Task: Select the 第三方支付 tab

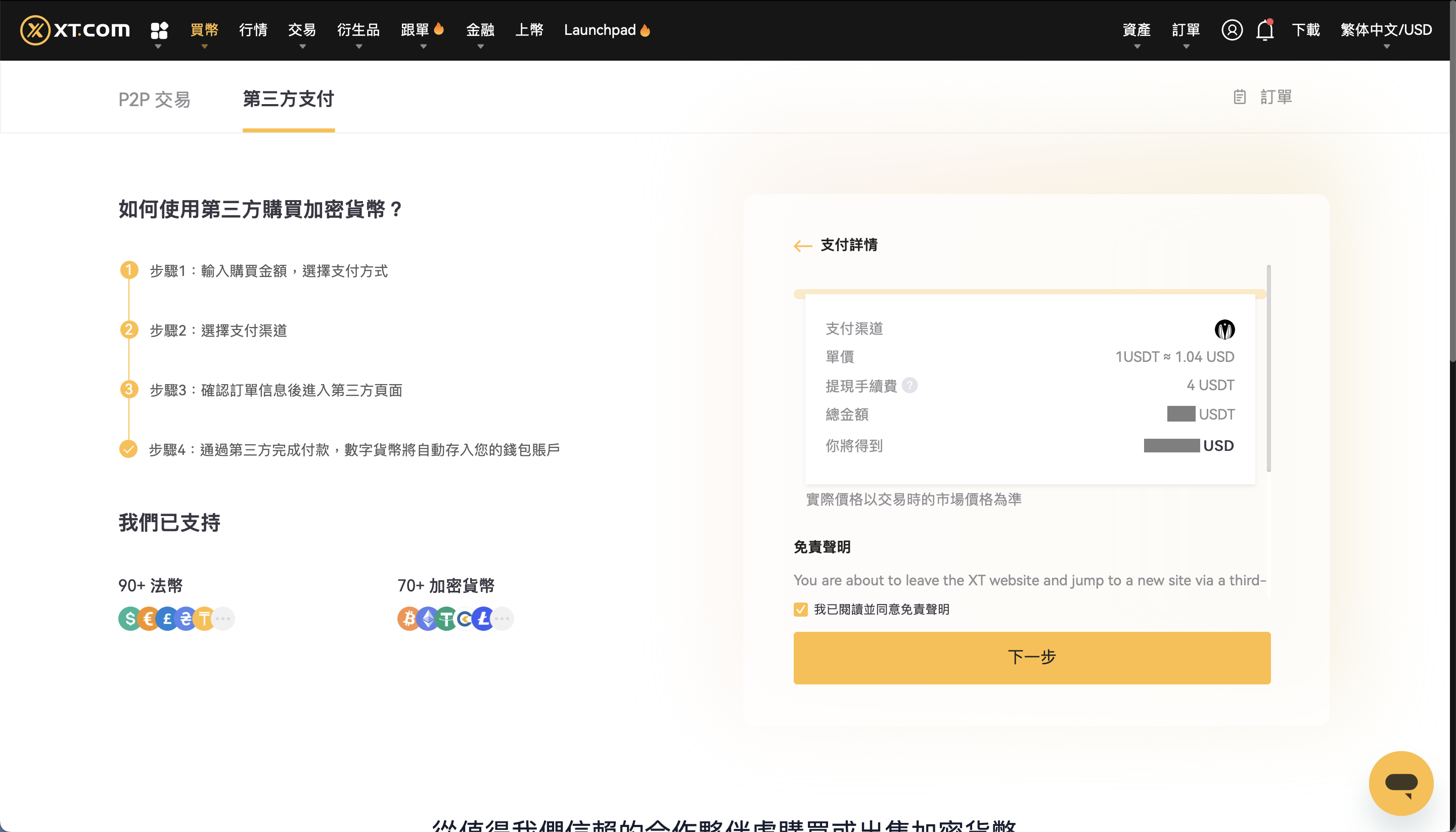Action: click(289, 99)
